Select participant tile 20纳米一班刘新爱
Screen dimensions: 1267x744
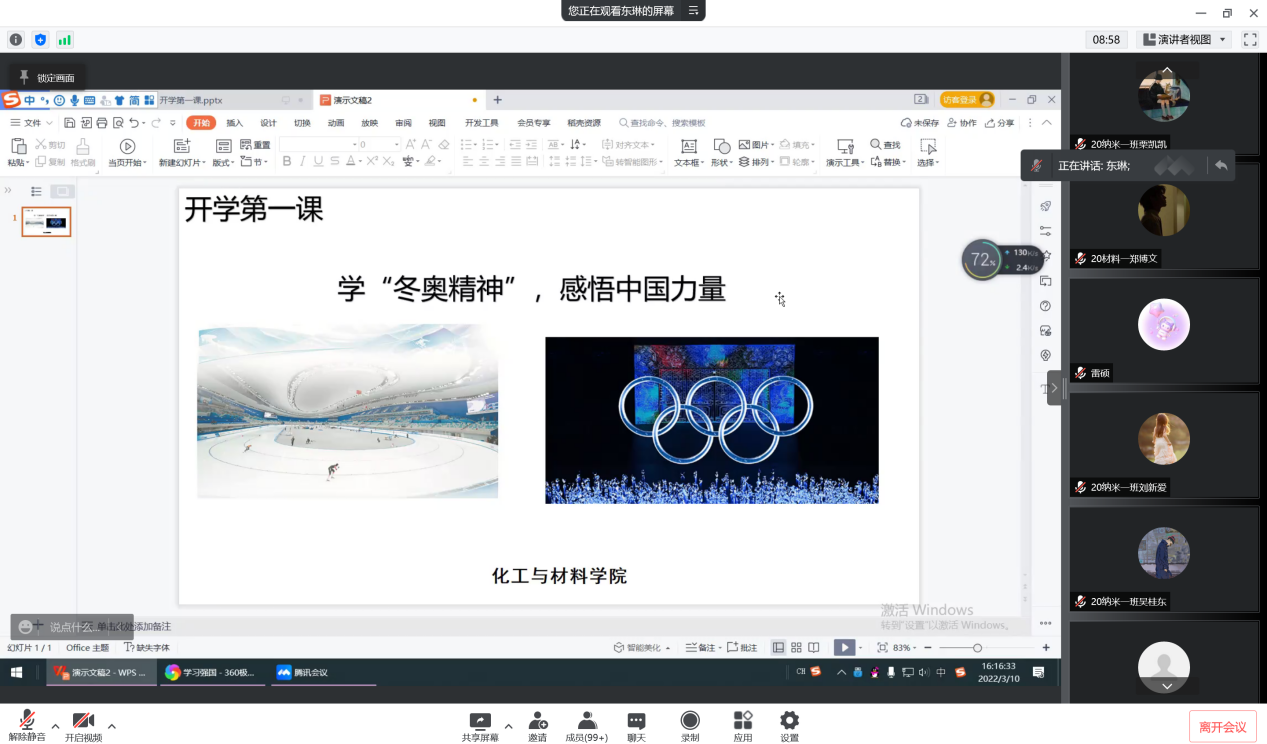[1164, 445]
